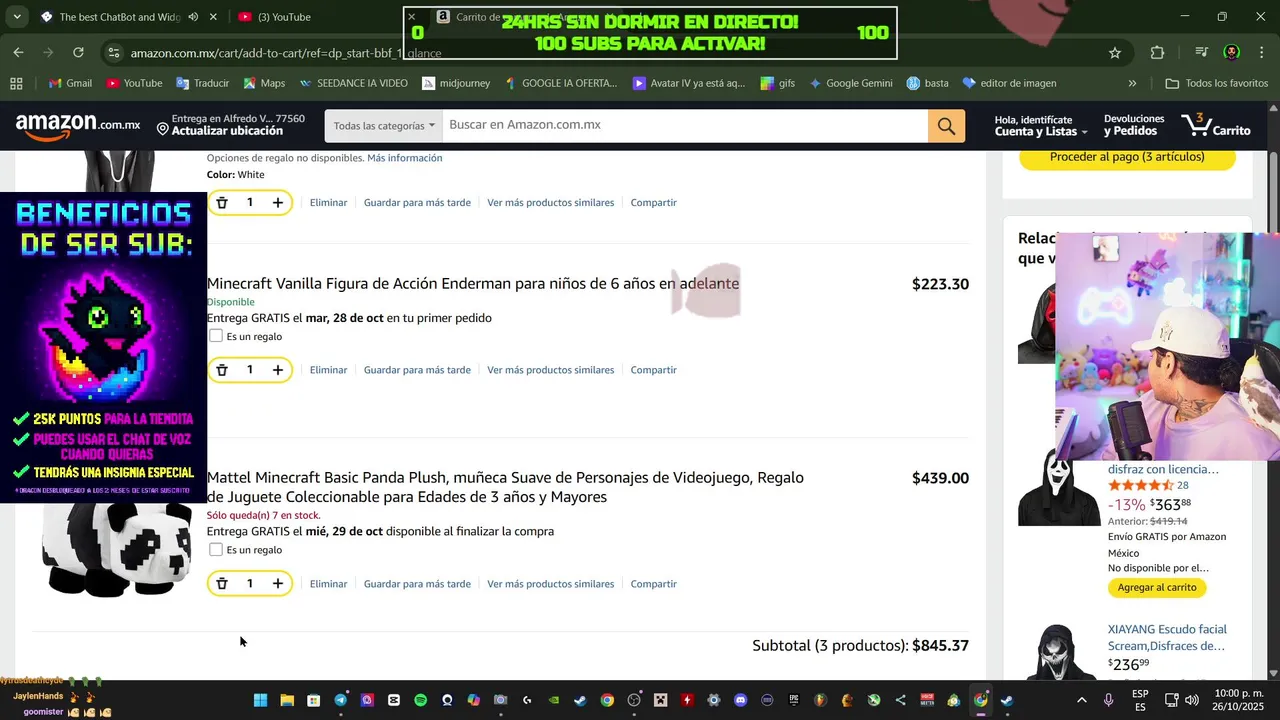Viewport: 1280px width, 720px height.
Task: Click 'Agregar al carrito' for licensed disfraz
Action: pos(1157,587)
